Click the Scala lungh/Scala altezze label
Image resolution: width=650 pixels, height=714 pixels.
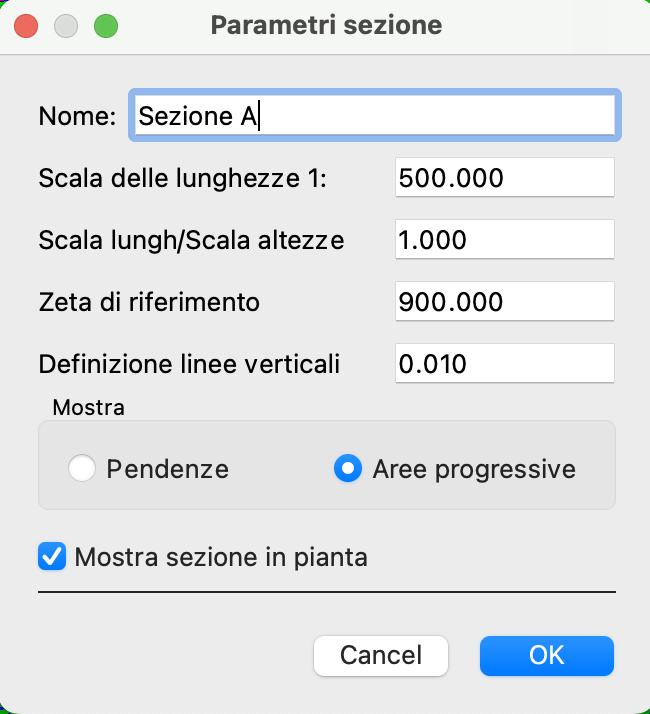point(191,240)
